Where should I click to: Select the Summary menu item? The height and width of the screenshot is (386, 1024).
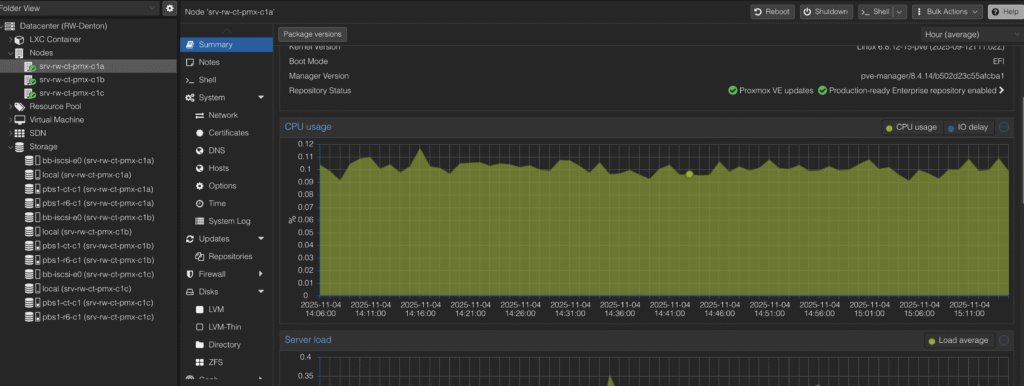tap(227, 45)
